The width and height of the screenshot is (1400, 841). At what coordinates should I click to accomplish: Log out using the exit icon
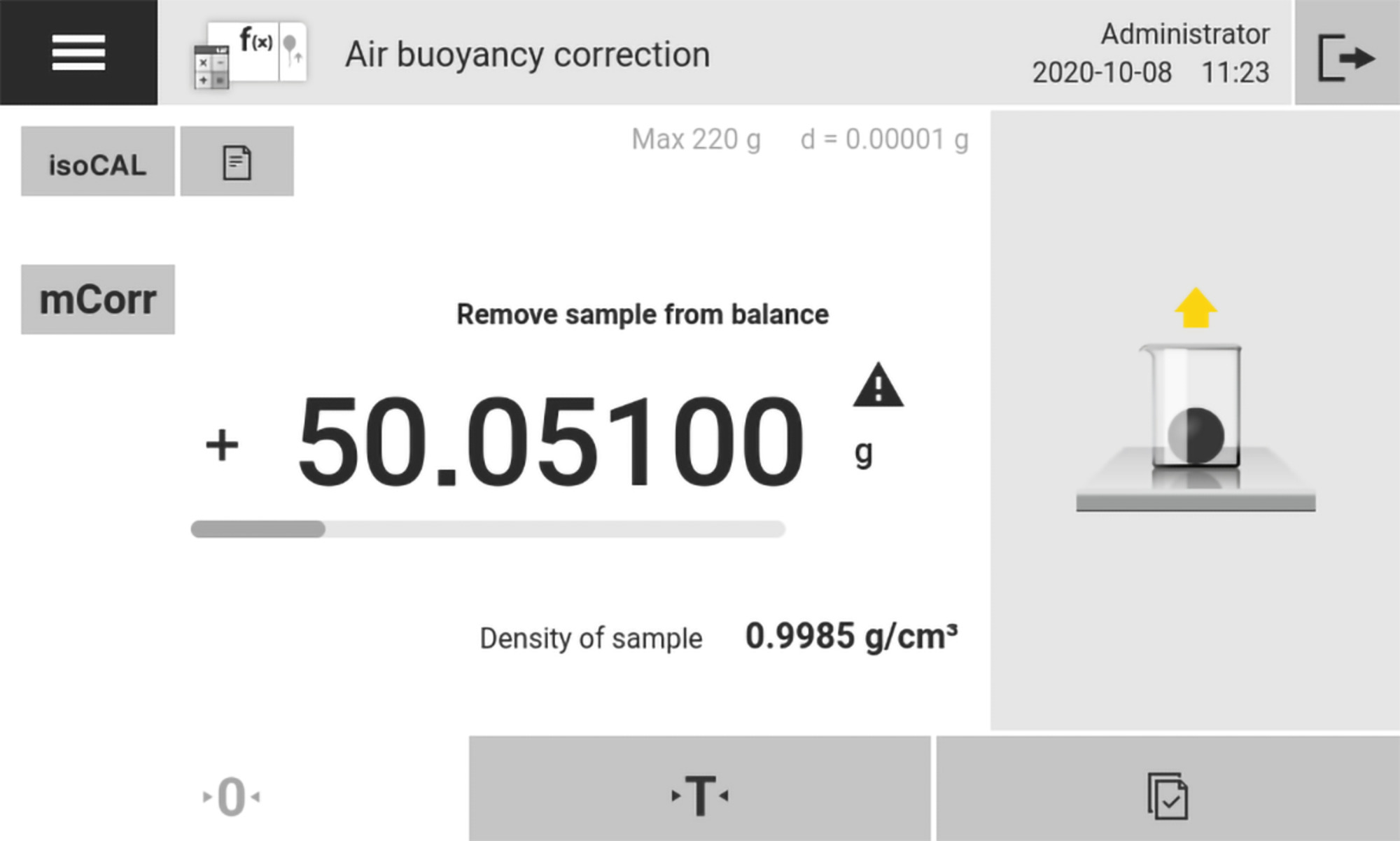(x=1346, y=56)
